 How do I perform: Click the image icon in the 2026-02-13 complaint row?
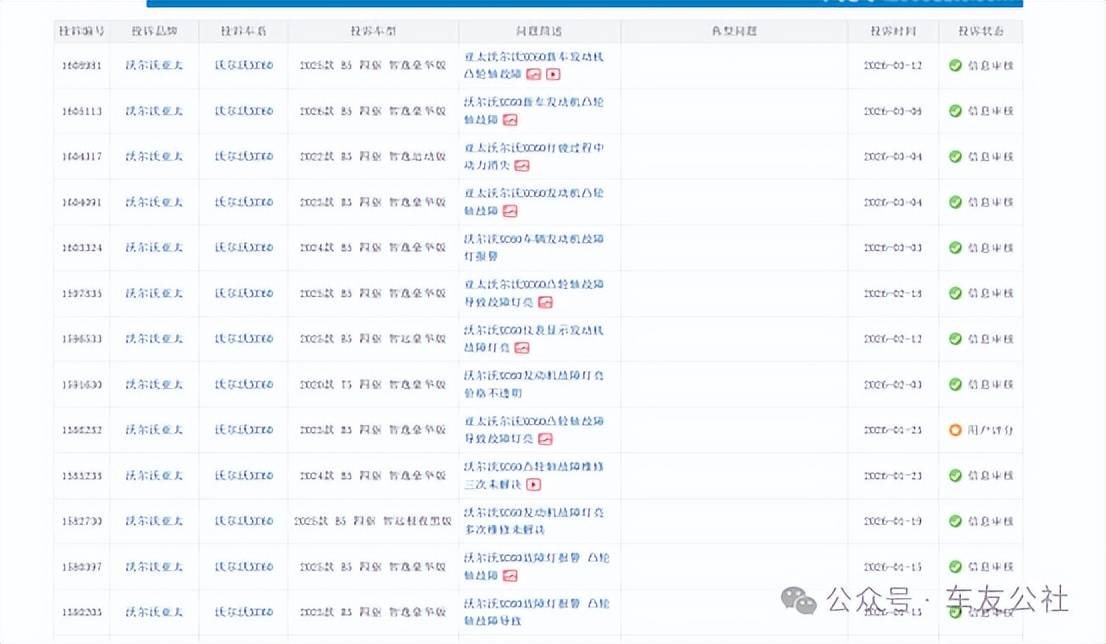coord(545,302)
